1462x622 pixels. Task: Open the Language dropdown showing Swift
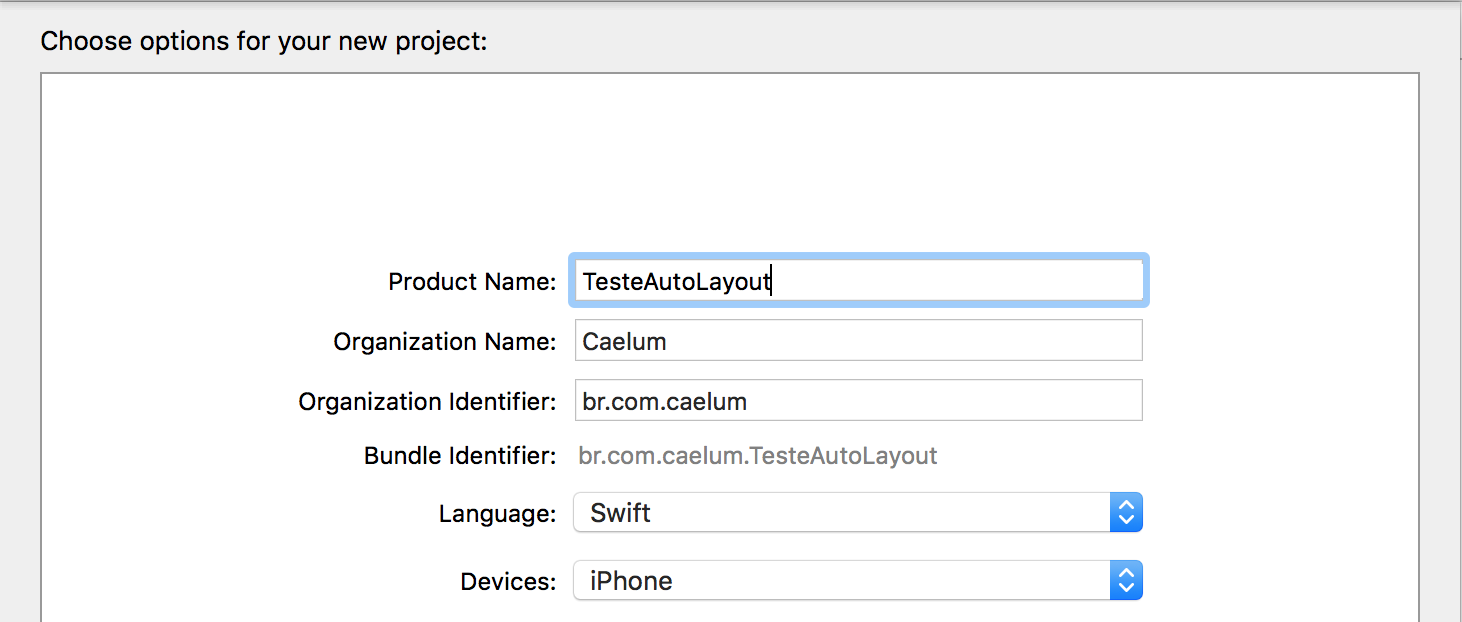[858, 513]
